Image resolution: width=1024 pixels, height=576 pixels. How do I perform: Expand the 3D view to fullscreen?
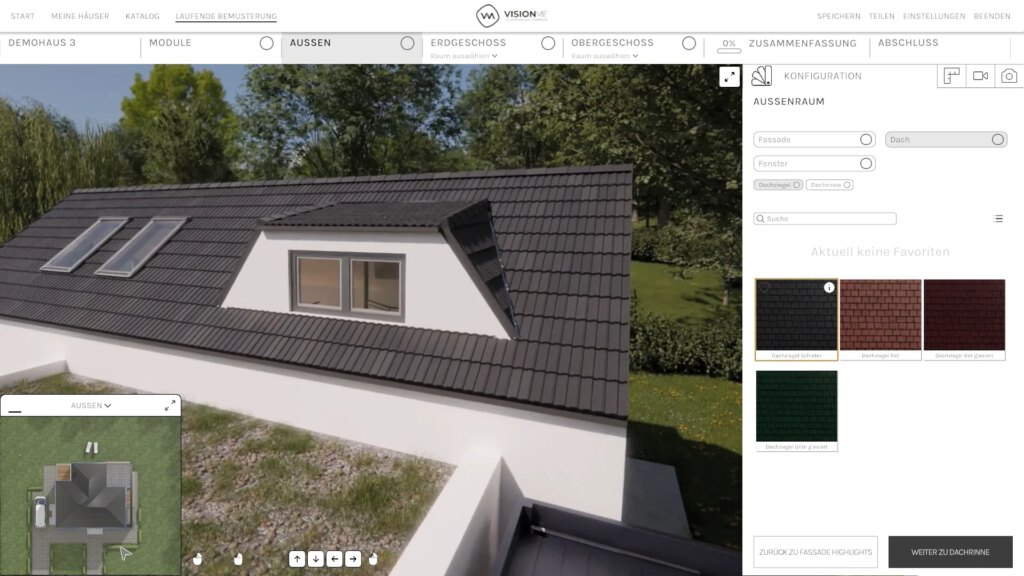coord(729,77)
